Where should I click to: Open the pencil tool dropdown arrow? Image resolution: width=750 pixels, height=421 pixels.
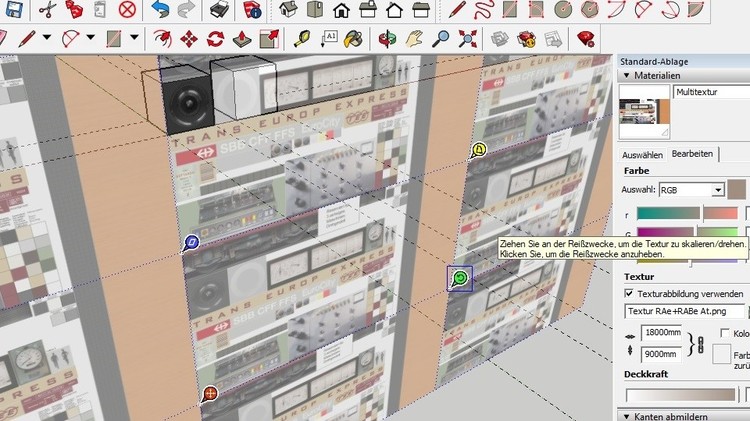point(46,37)
